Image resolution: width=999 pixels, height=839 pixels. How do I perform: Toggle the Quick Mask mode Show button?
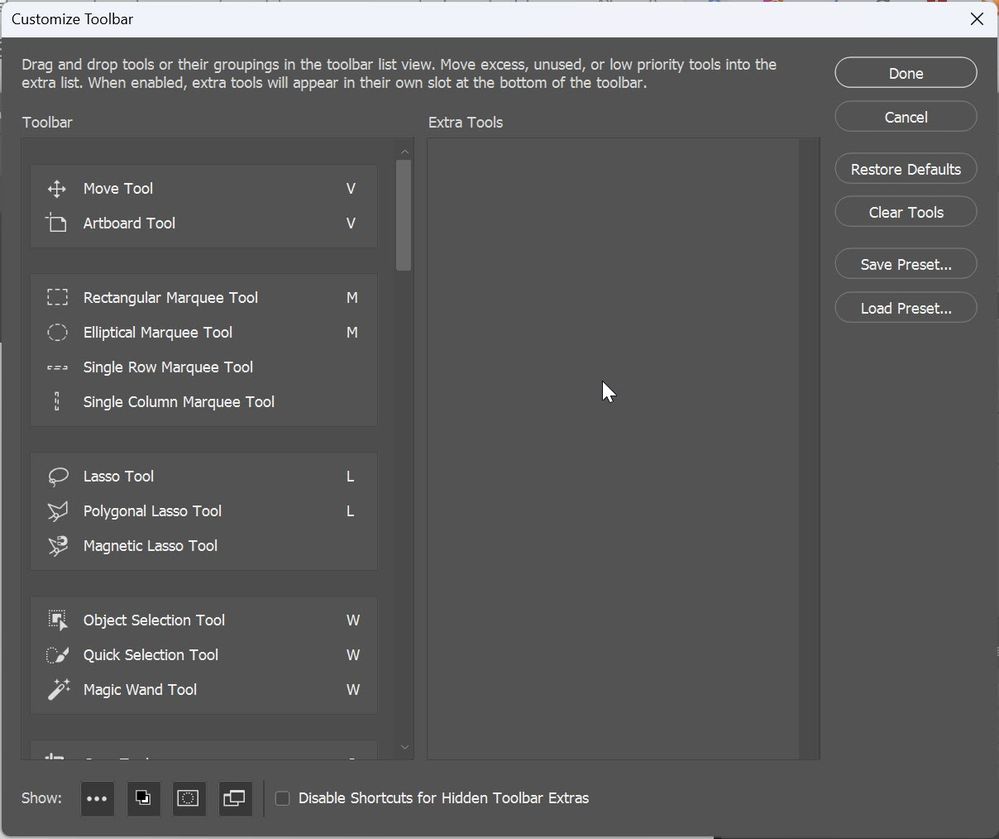tap(189, 799)
